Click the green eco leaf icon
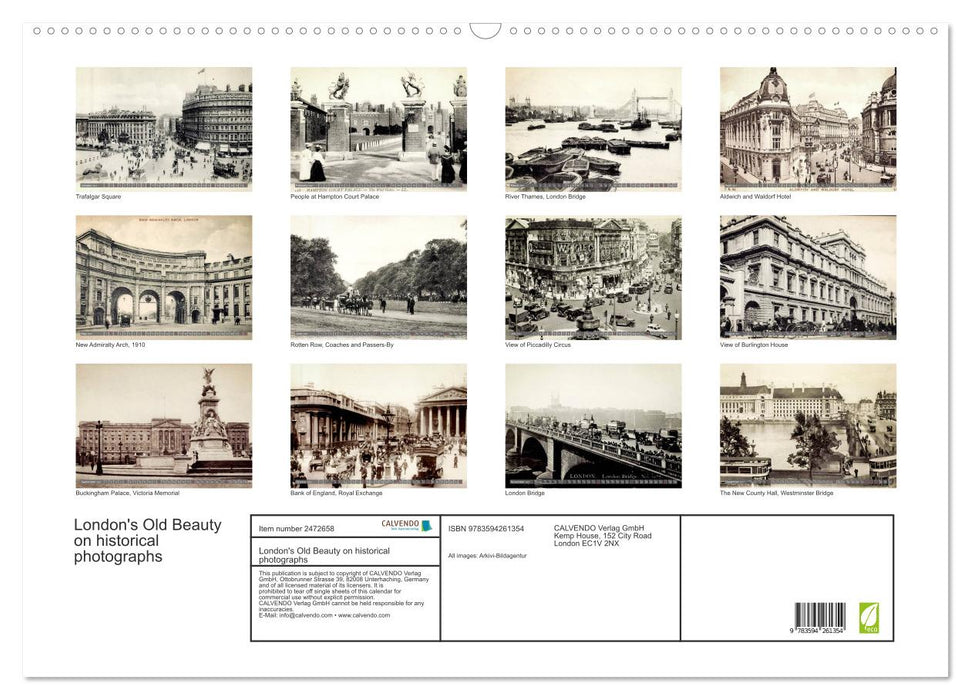This screenshot has height=700, width=971. 868,618
